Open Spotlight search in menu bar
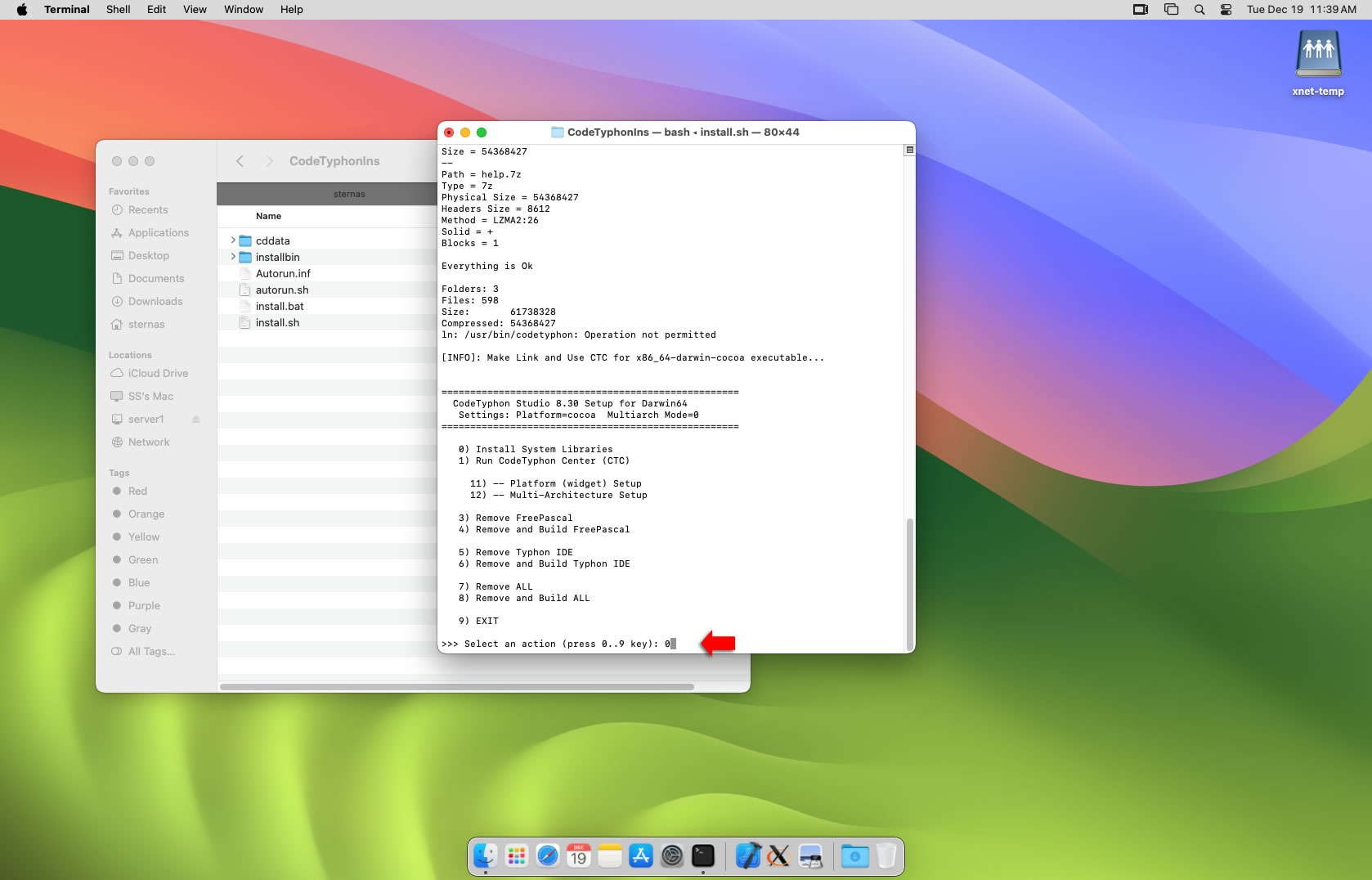Screen dimensions: 1372x880 tap(1199, 10)
